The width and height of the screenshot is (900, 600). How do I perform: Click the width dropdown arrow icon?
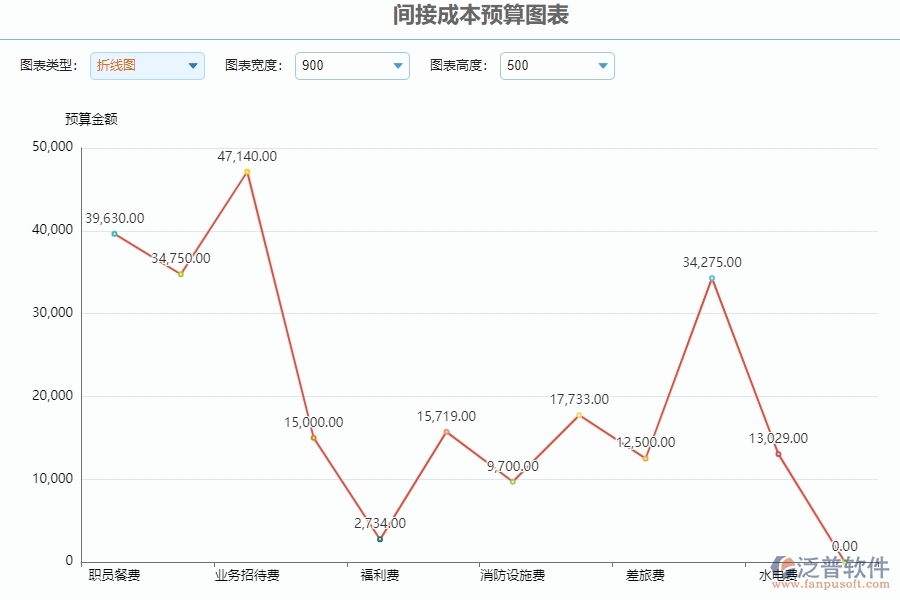pyautogui.click(x=396, y=65)
